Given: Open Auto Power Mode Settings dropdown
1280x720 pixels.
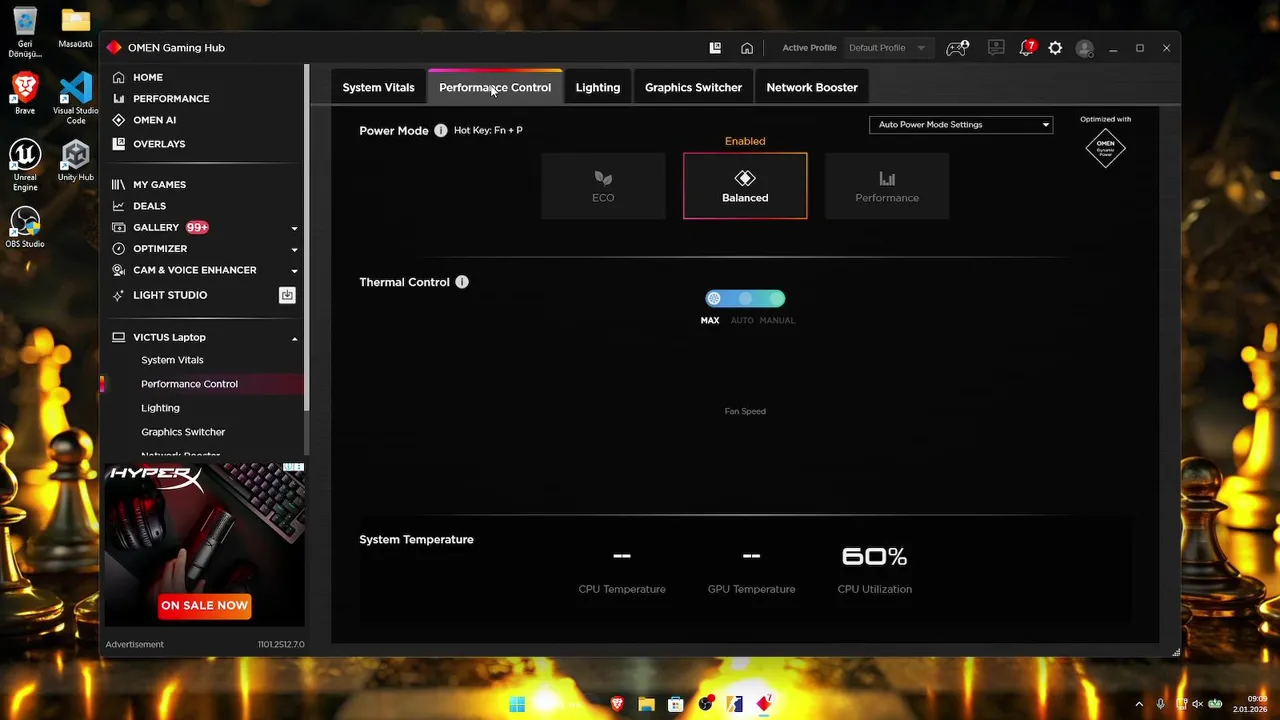Looking at the screenshot, I should click(x=961, y=125).
